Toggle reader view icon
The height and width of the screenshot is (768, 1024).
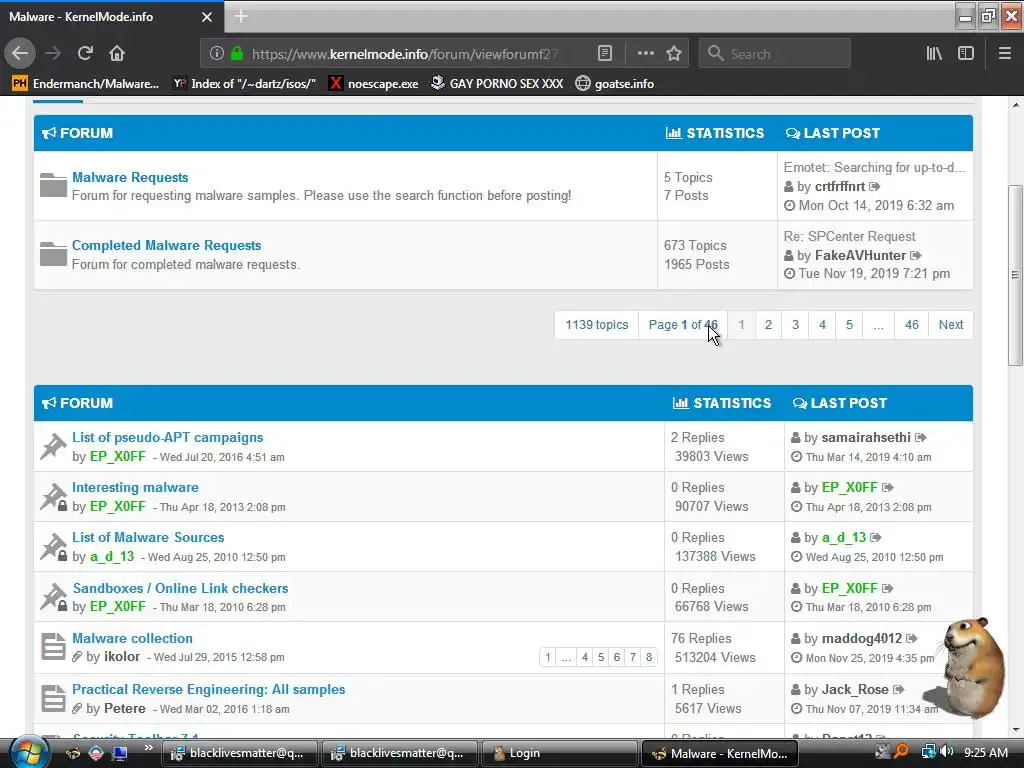(x=605, y=54)
